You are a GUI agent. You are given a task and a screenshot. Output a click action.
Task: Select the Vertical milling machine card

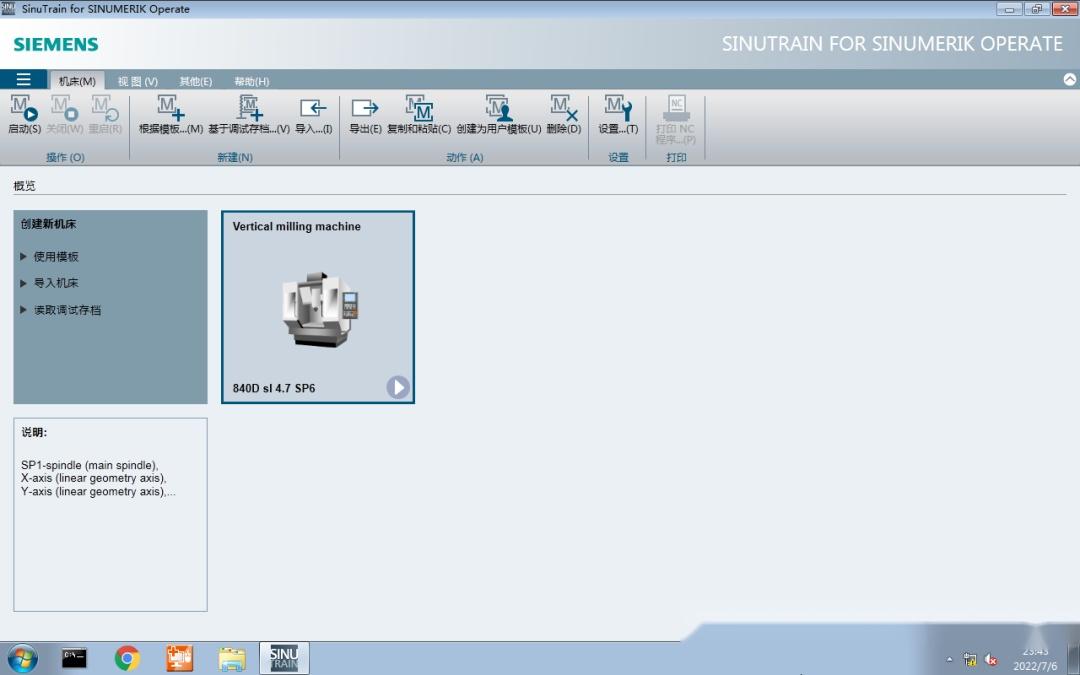pyautogui.click(x=318, y=307)
